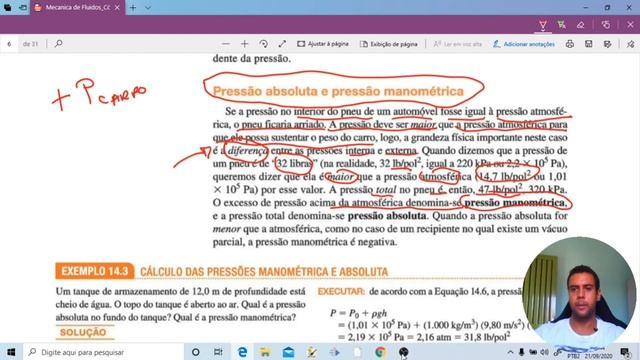Viewport: 640px width, 360px height.
Task: Click the bold words 'pressão absoluta'
Action: tap(387, 216)
